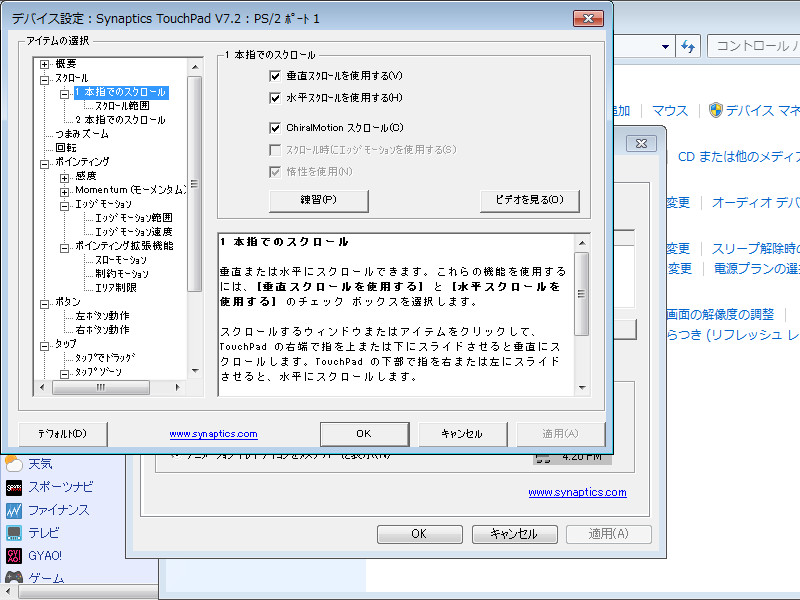Open www.synaptics.com link in front dialog
The image size is (800, 600).
coord(213,434)
